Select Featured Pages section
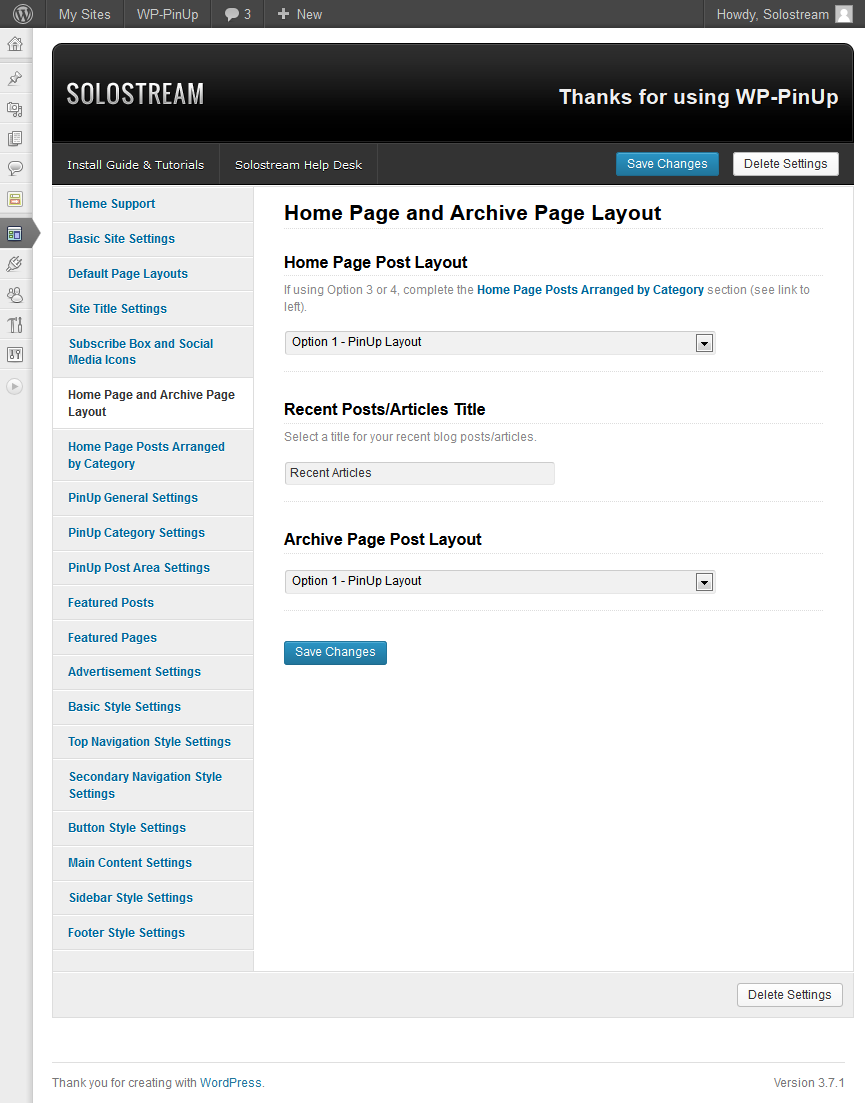Image resolution: width=865 pixels, height=1103 pixels. [153, 638]
